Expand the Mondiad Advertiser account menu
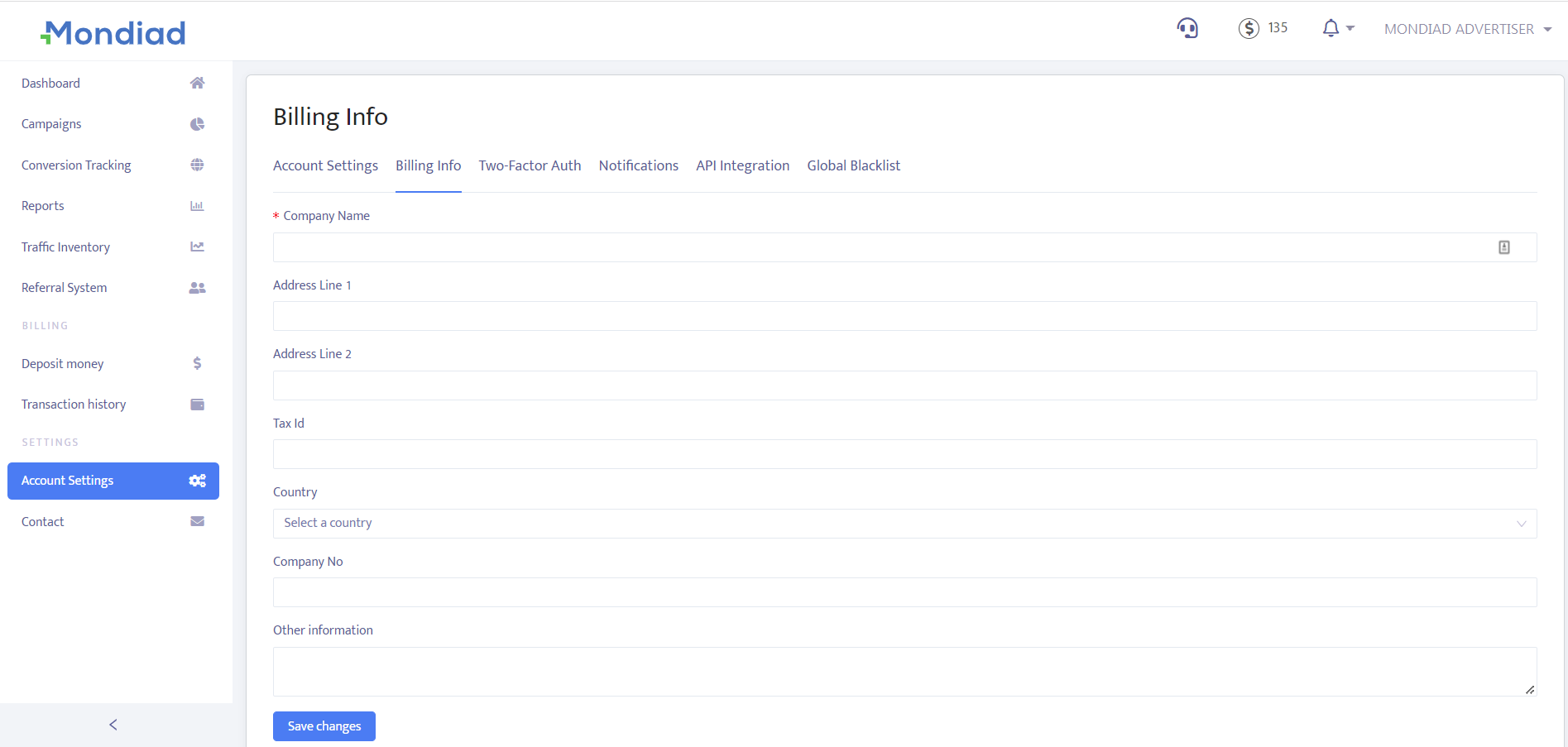Image resolution: width=1568 pixels, height=747 pixels. point(1467,29)
